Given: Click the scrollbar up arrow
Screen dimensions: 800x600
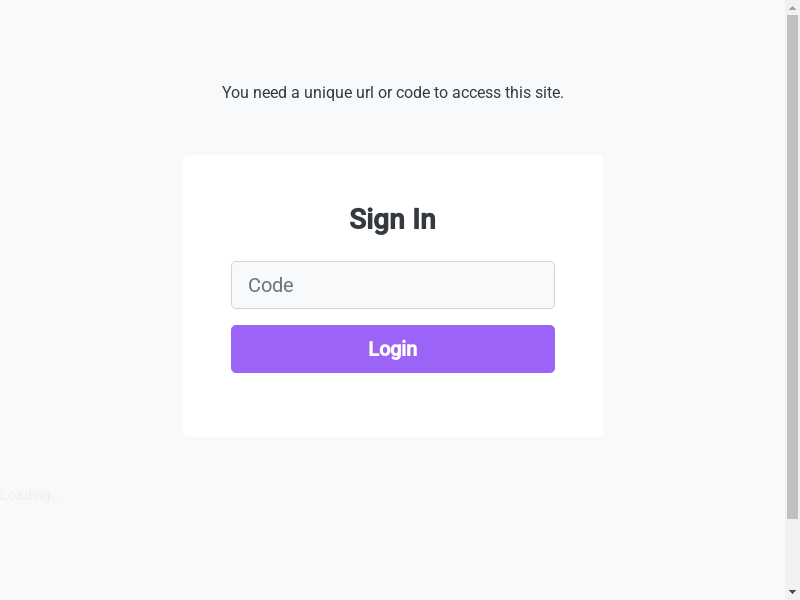Looking at the screenshot, I should (x=792, y=8).
